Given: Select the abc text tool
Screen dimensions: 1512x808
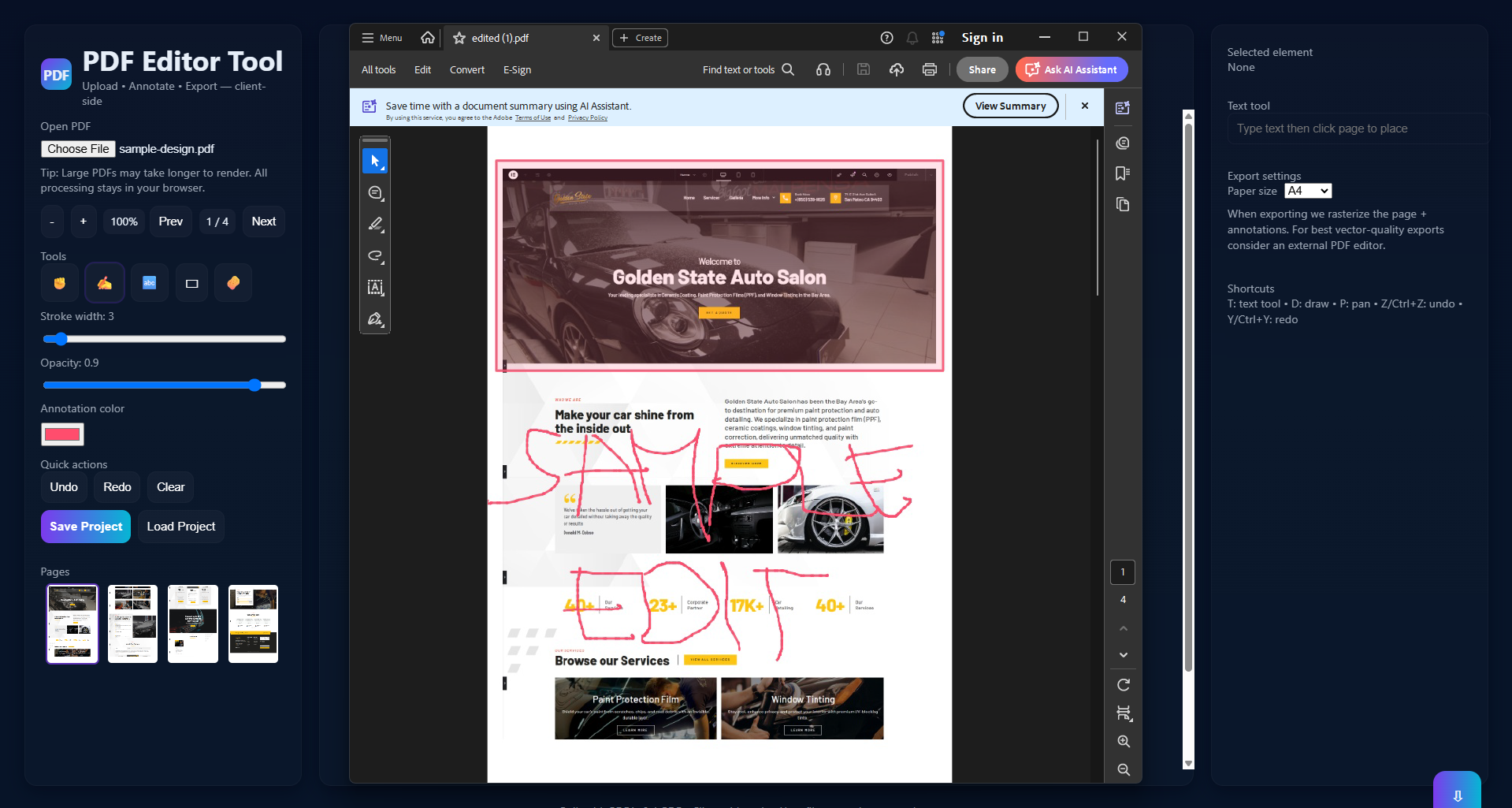Looking at the screenshot, I should 149,283.
